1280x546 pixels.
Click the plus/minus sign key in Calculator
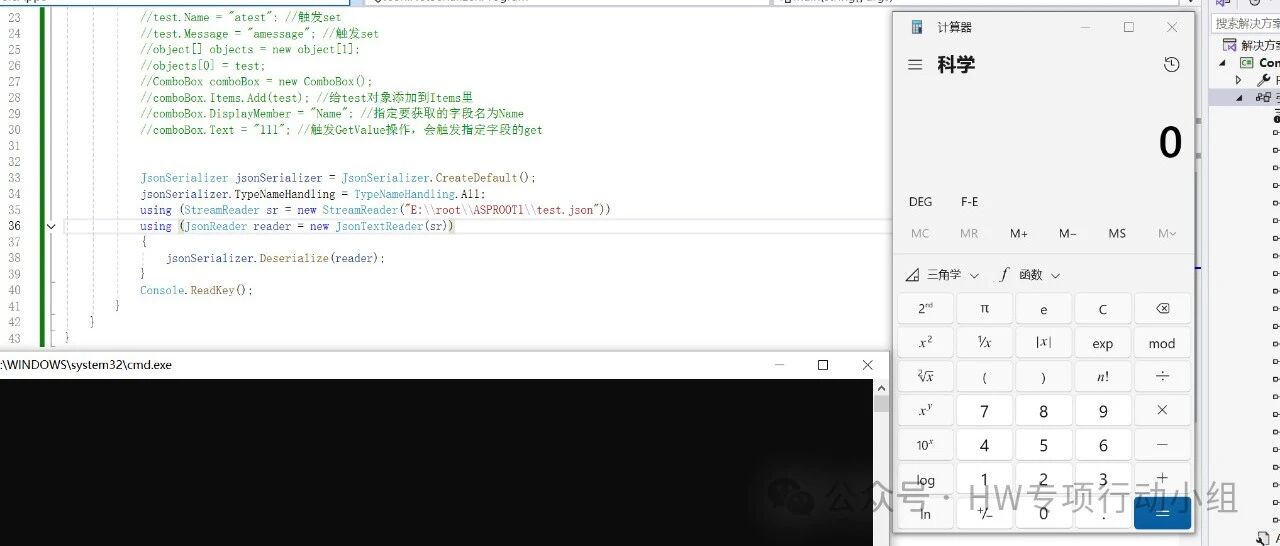tap(984, 513)
